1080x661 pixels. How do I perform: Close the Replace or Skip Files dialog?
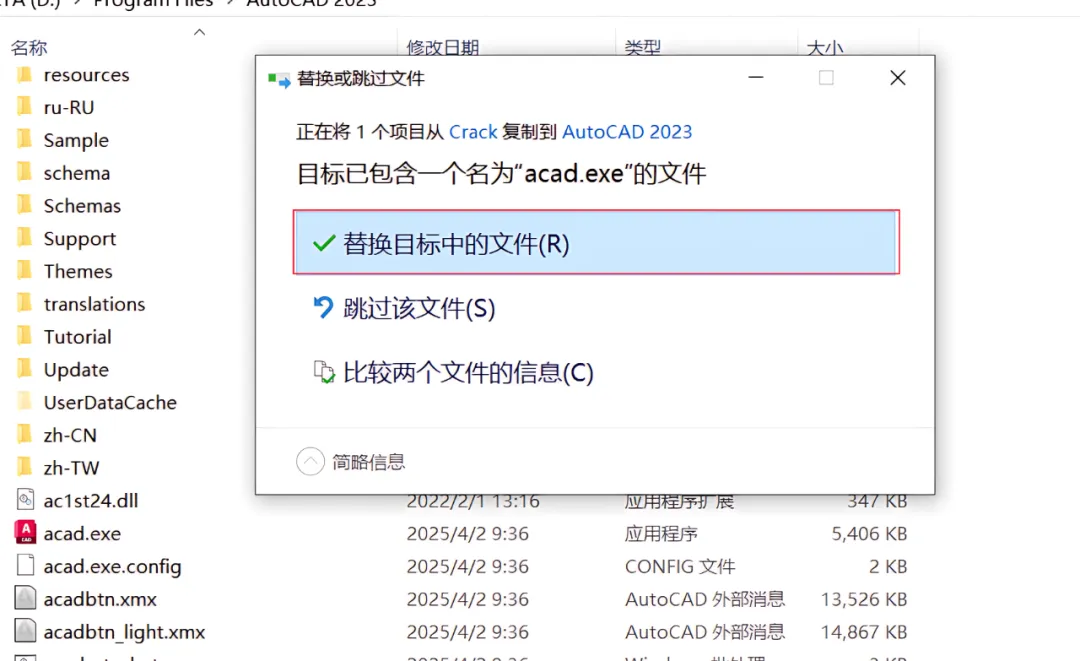[x=897, y=78]
